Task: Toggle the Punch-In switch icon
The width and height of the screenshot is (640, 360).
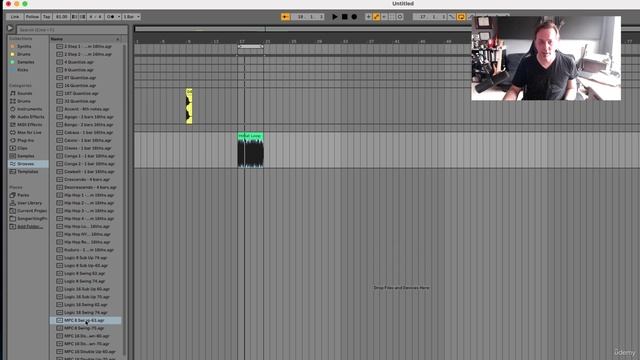Action: point(452,17)
